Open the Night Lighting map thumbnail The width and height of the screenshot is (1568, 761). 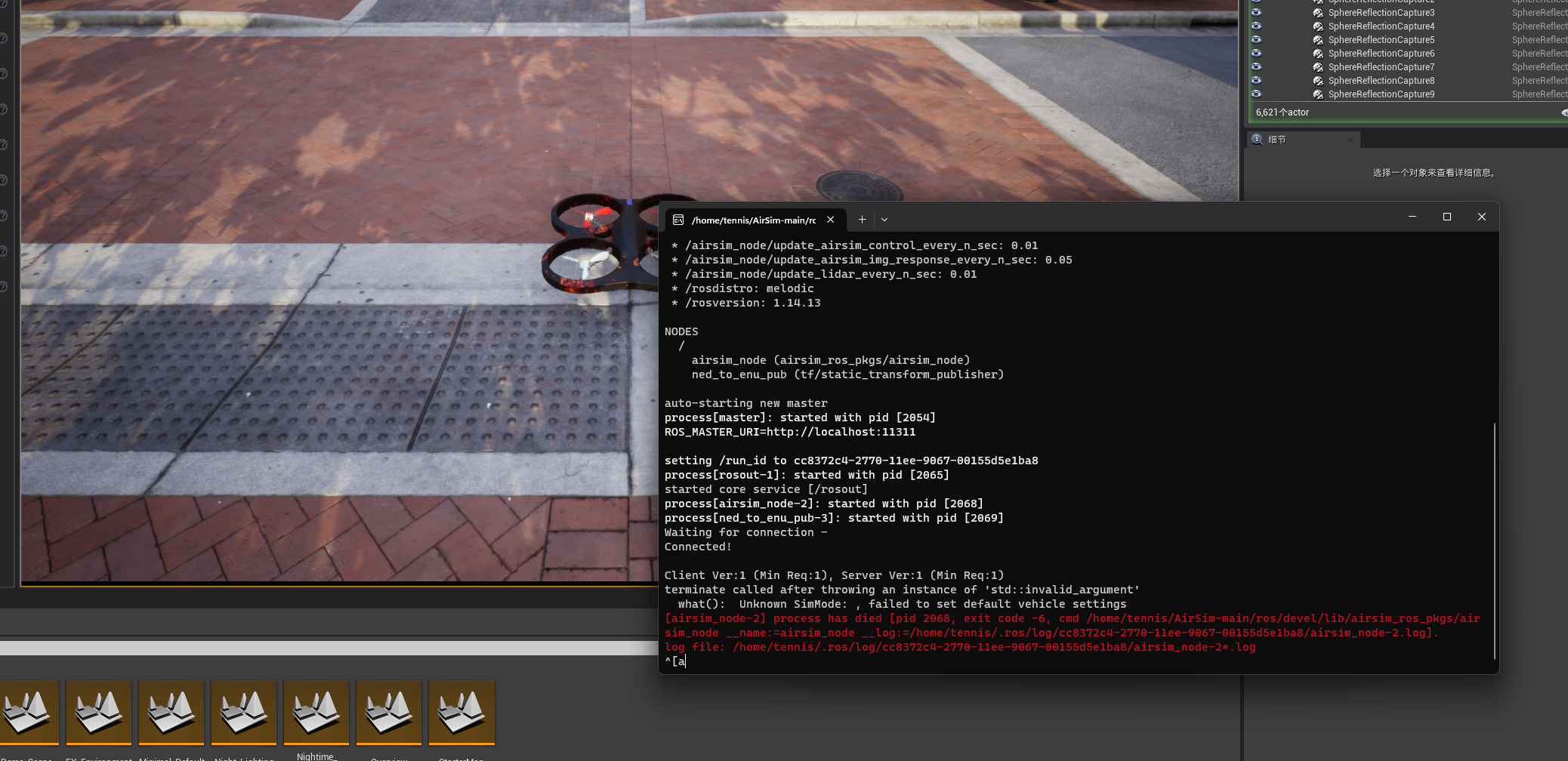243,711
